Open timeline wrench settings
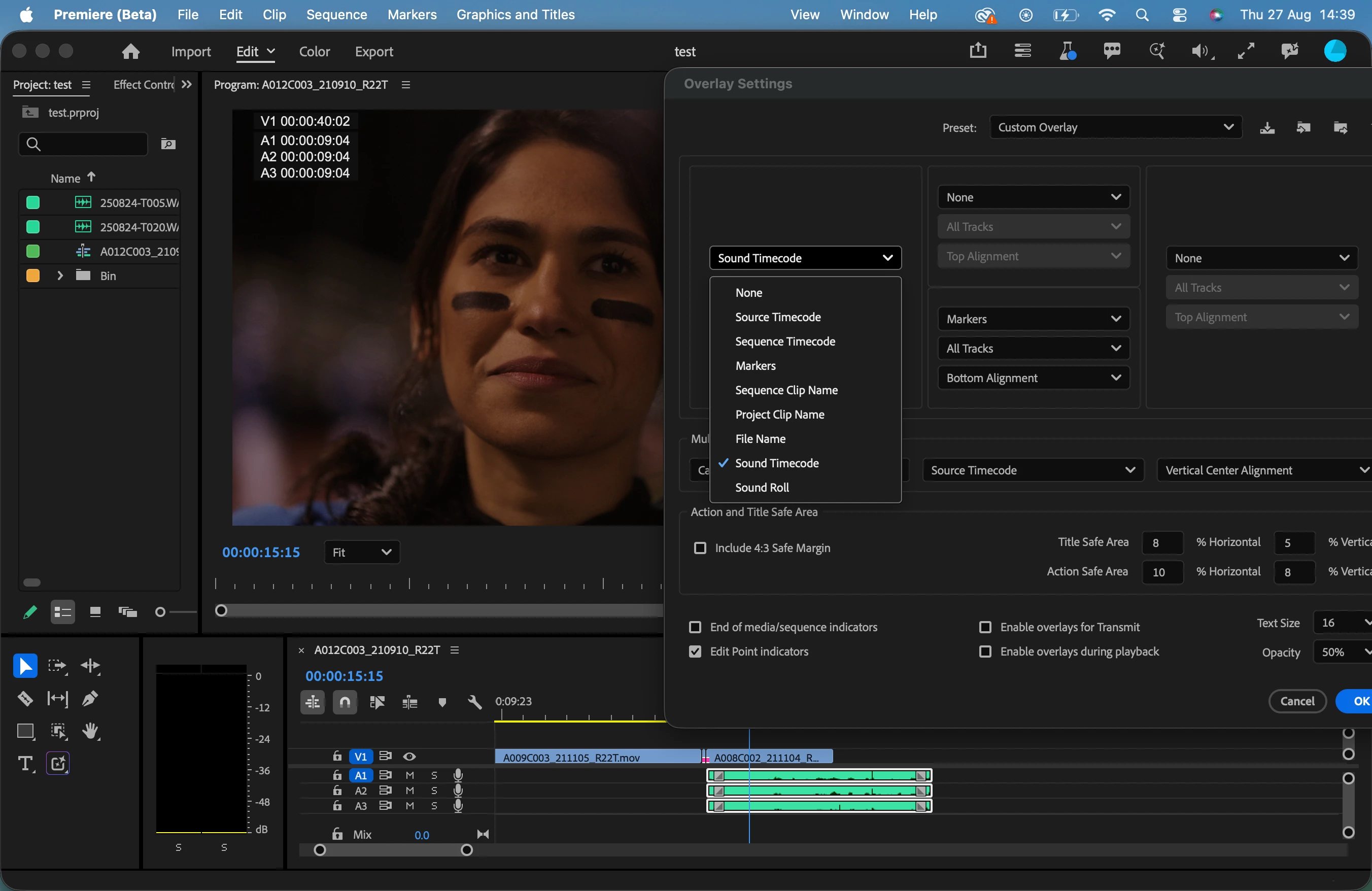The image size is (1372, 891). (x=474, y=701)
